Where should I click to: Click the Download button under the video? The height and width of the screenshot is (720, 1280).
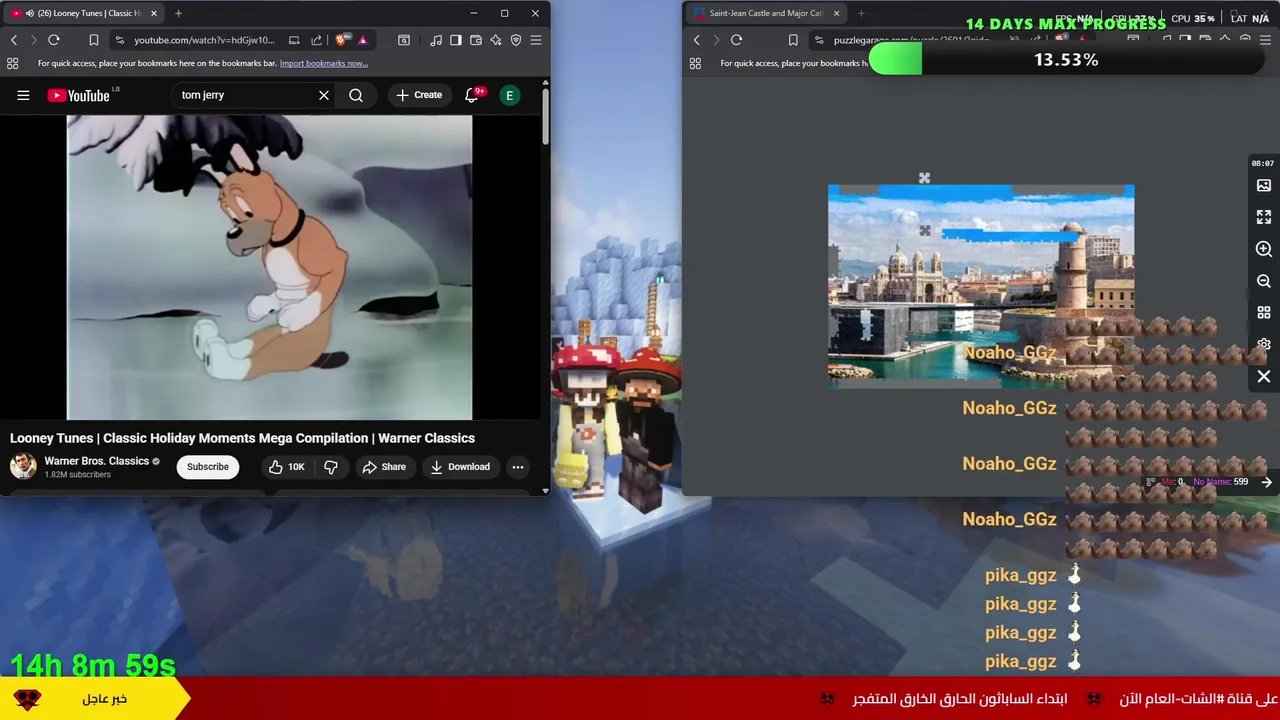[x=460, y=467]
